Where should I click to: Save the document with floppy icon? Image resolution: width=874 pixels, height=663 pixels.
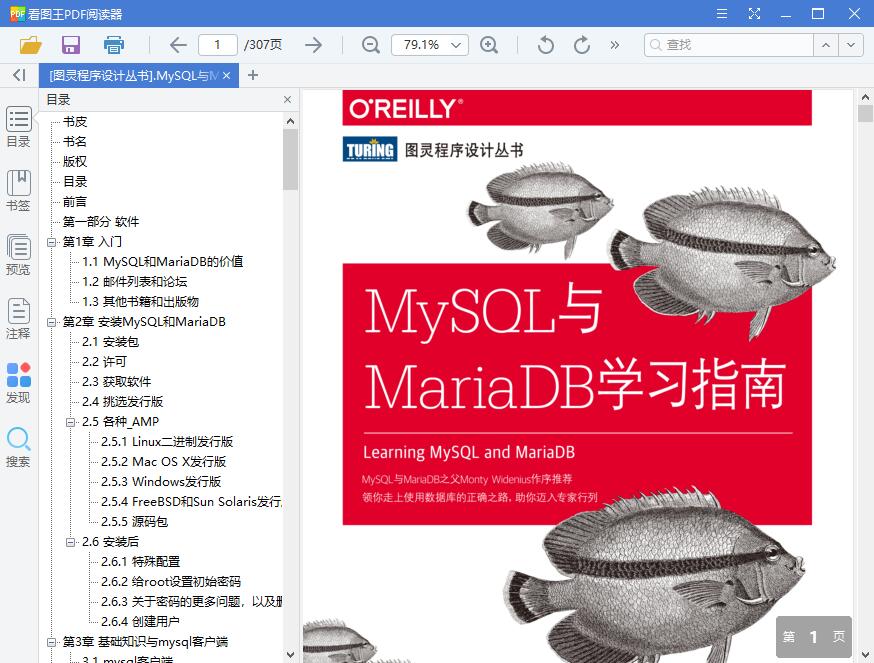point(71,45)
